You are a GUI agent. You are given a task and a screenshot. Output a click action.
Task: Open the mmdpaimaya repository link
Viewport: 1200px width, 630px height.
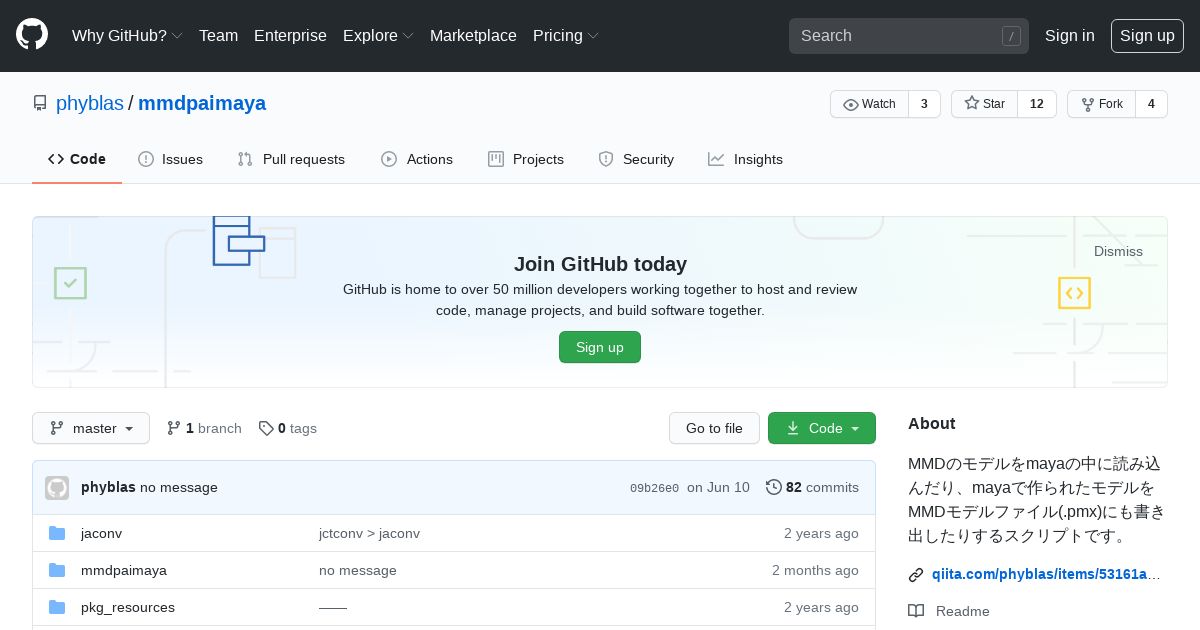pos(202,103)
